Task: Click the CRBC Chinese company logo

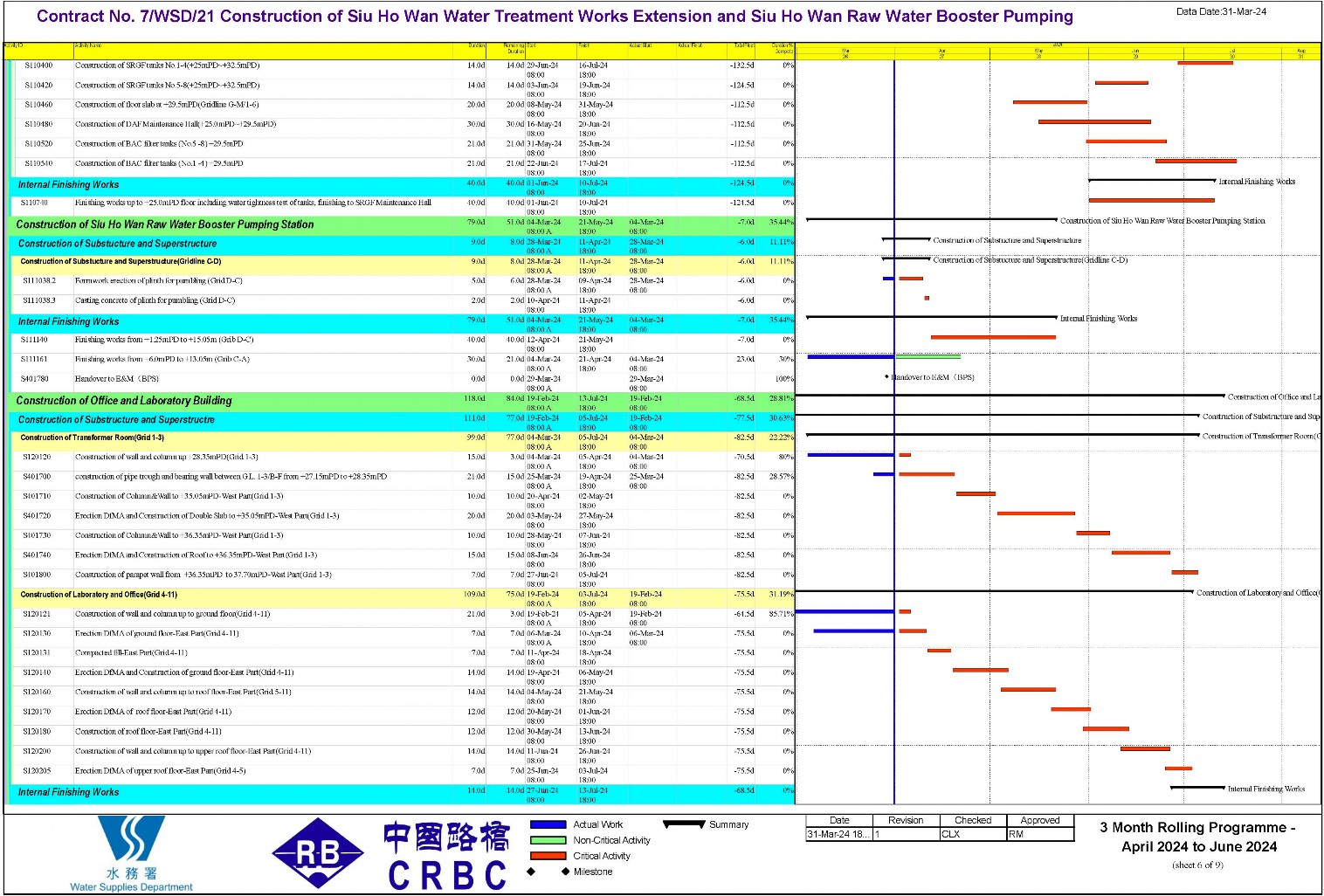Action: (446, 856)
